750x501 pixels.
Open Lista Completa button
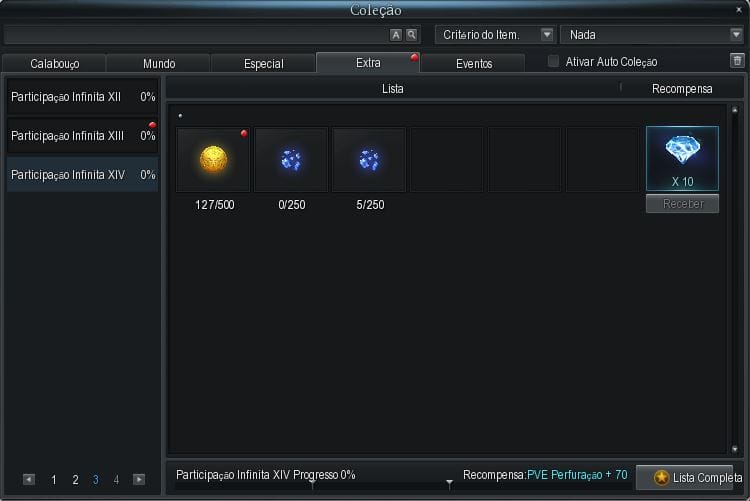coord(684,477)
